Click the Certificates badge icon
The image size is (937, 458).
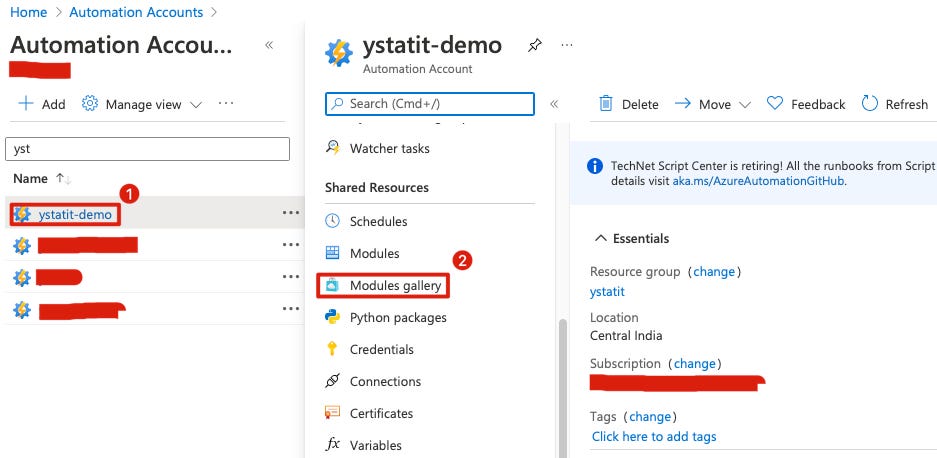332,413
